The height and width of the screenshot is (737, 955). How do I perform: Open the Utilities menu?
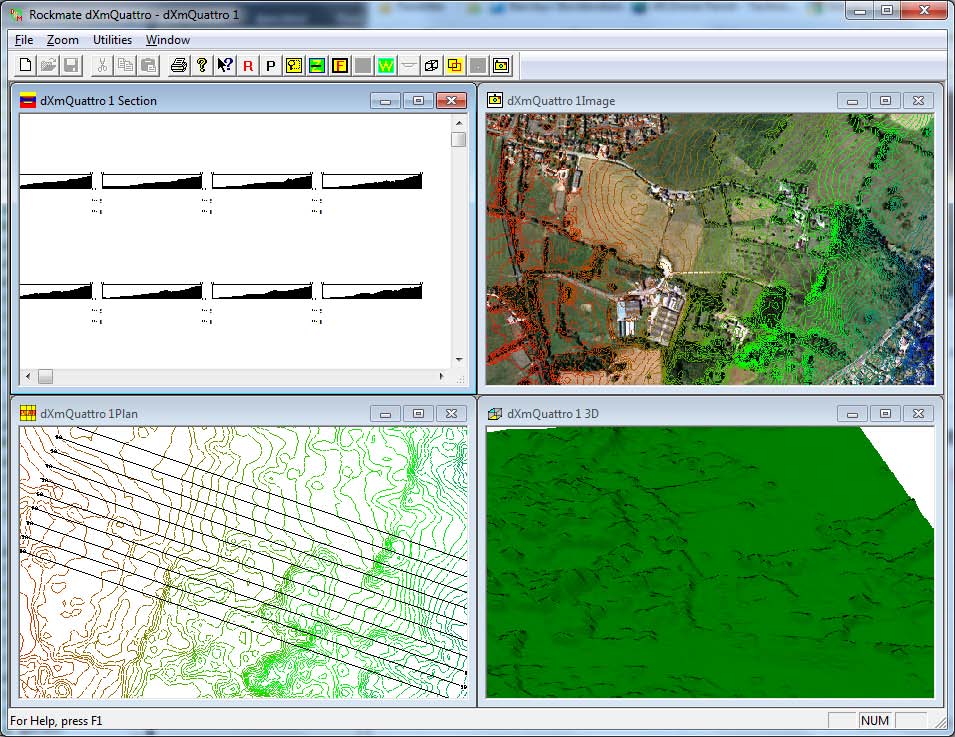[112, 40]
